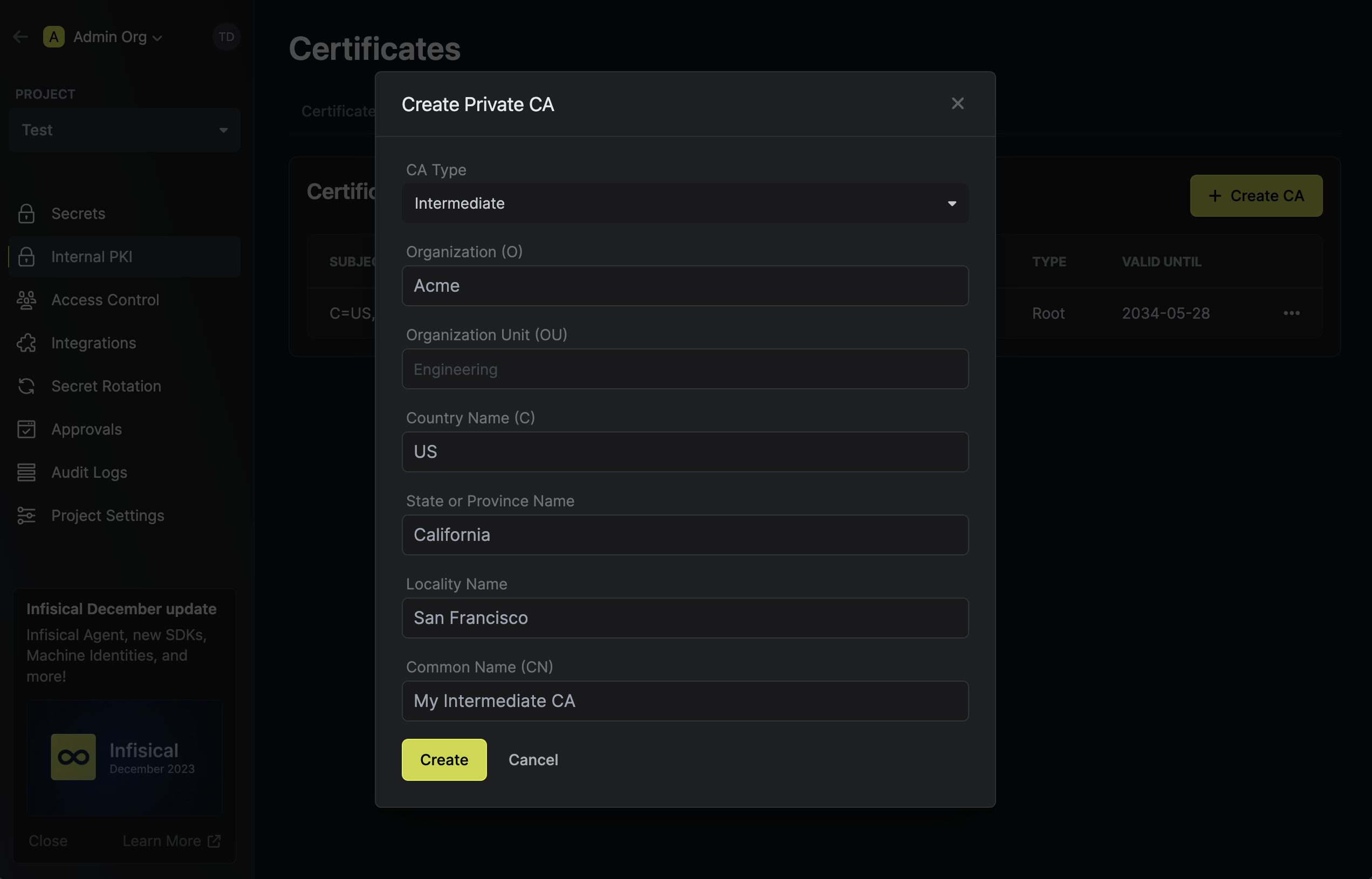Click the Integrations puzzle piece icon
The image size is (1372, 879).
coord(26,343)
